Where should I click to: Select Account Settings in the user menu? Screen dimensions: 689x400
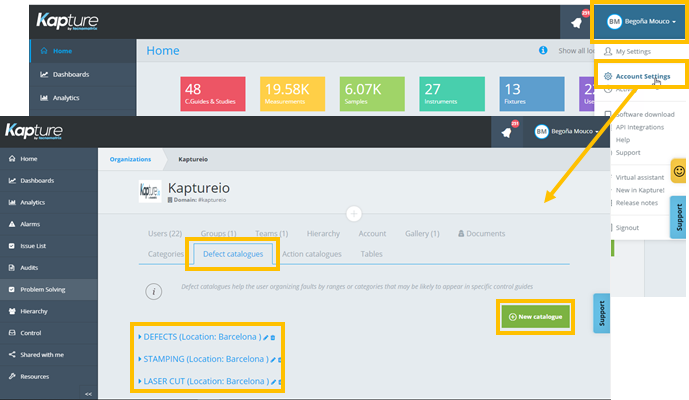(642, 76)
